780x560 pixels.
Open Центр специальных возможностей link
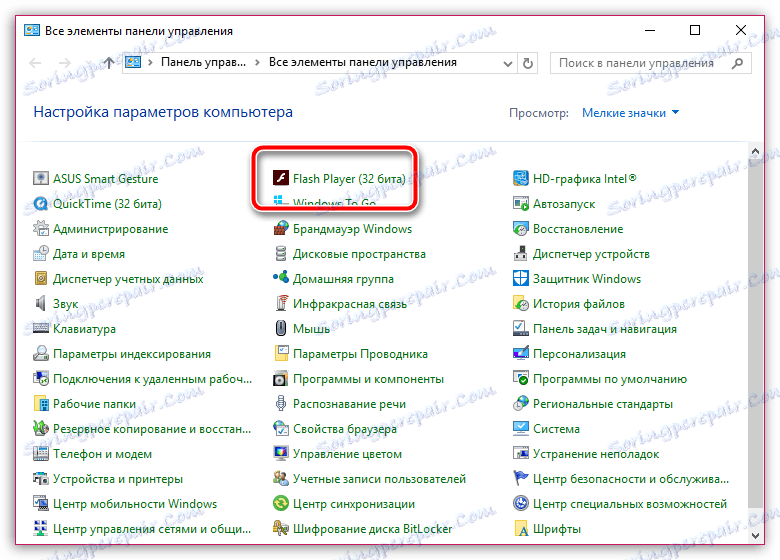629,503
